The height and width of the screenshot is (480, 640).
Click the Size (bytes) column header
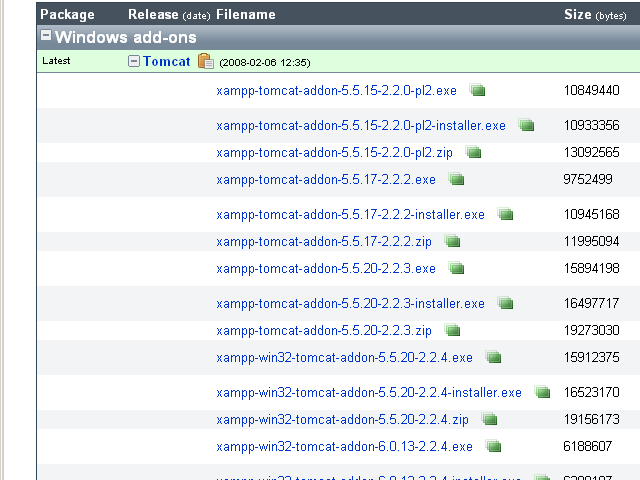pos(595,15)
